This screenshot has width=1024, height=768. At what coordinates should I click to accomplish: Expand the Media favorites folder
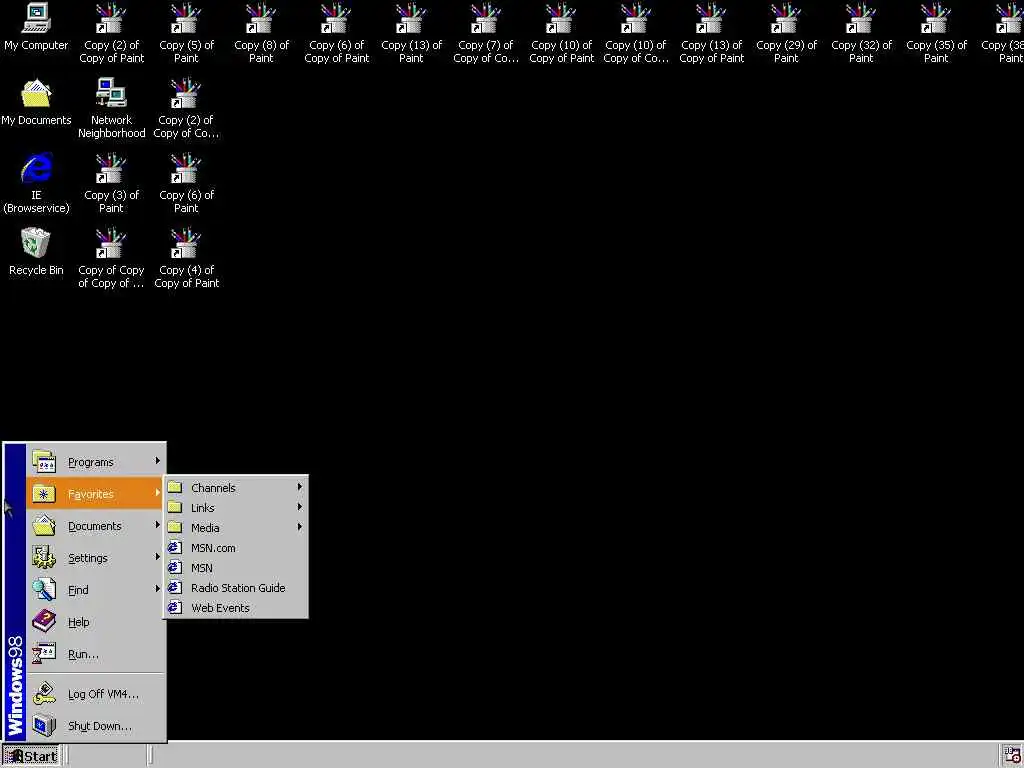click(235, 528)
